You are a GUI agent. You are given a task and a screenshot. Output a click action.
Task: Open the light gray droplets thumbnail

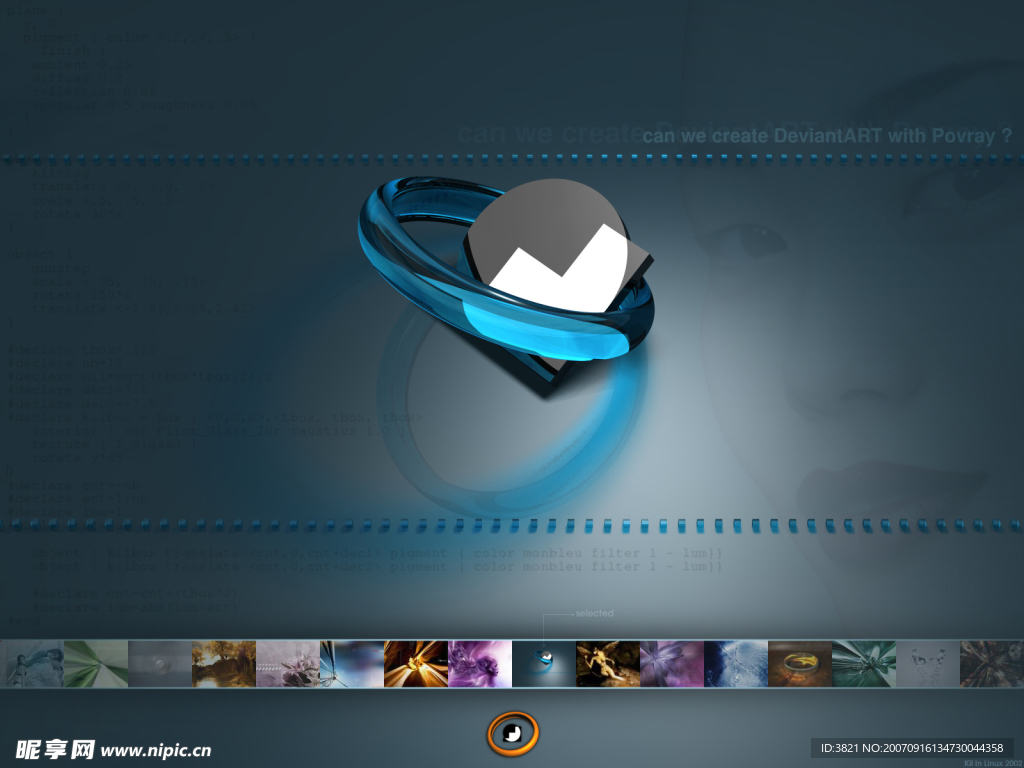point(928,664)
